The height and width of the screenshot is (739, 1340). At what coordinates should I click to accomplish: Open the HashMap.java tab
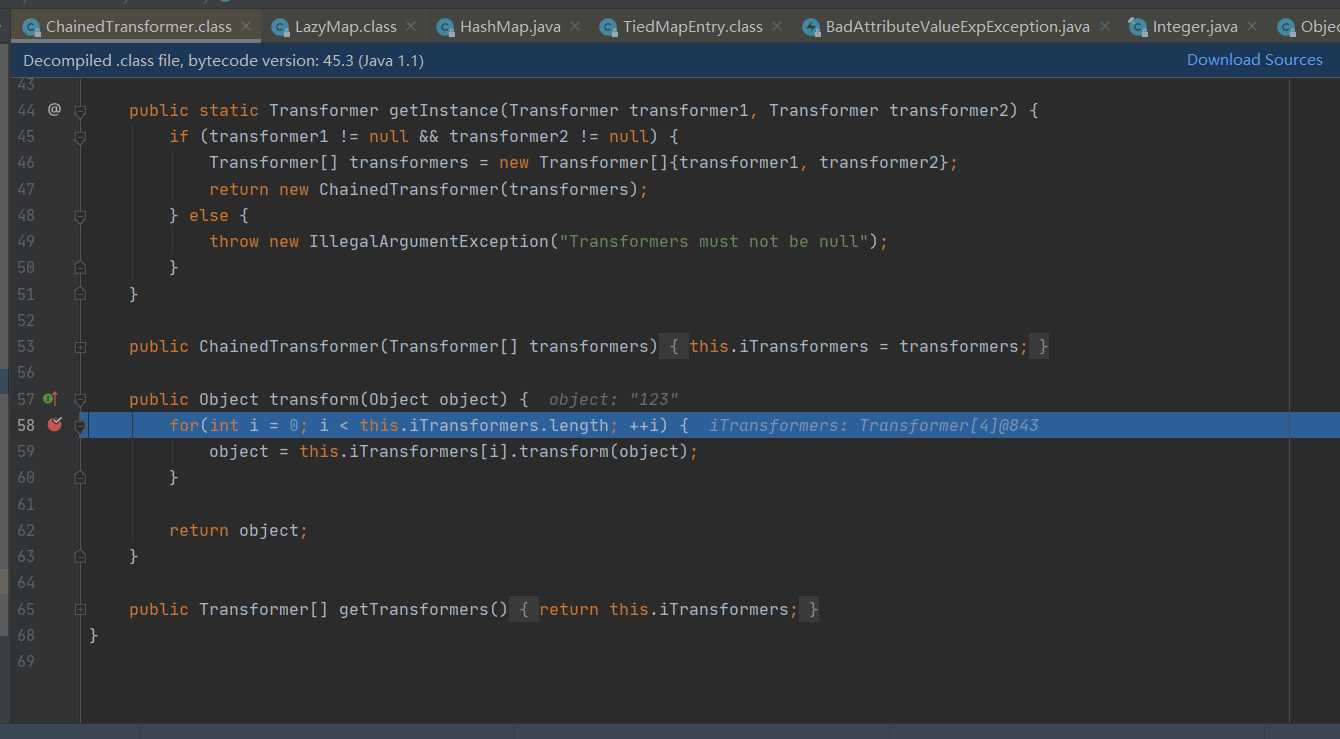tap(510, 27)
